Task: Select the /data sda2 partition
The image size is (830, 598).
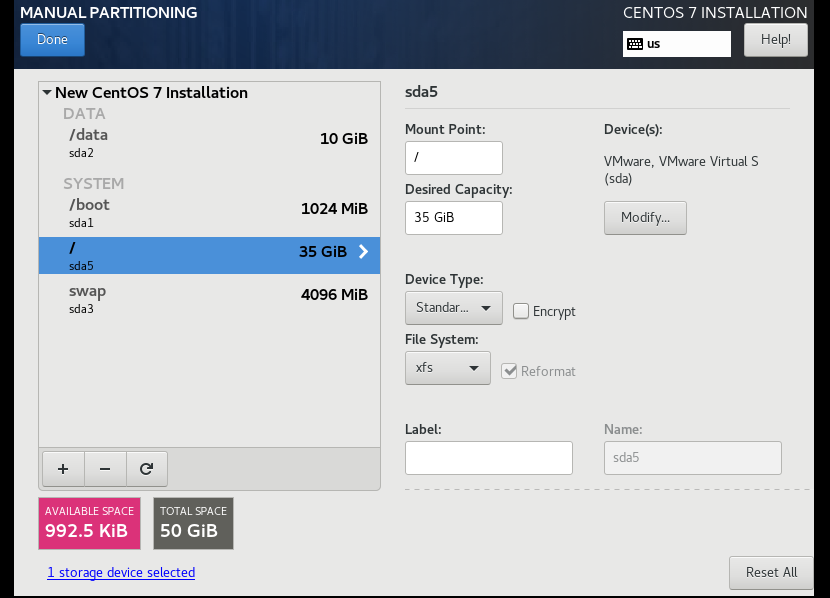Action: (x=209, y=143)
